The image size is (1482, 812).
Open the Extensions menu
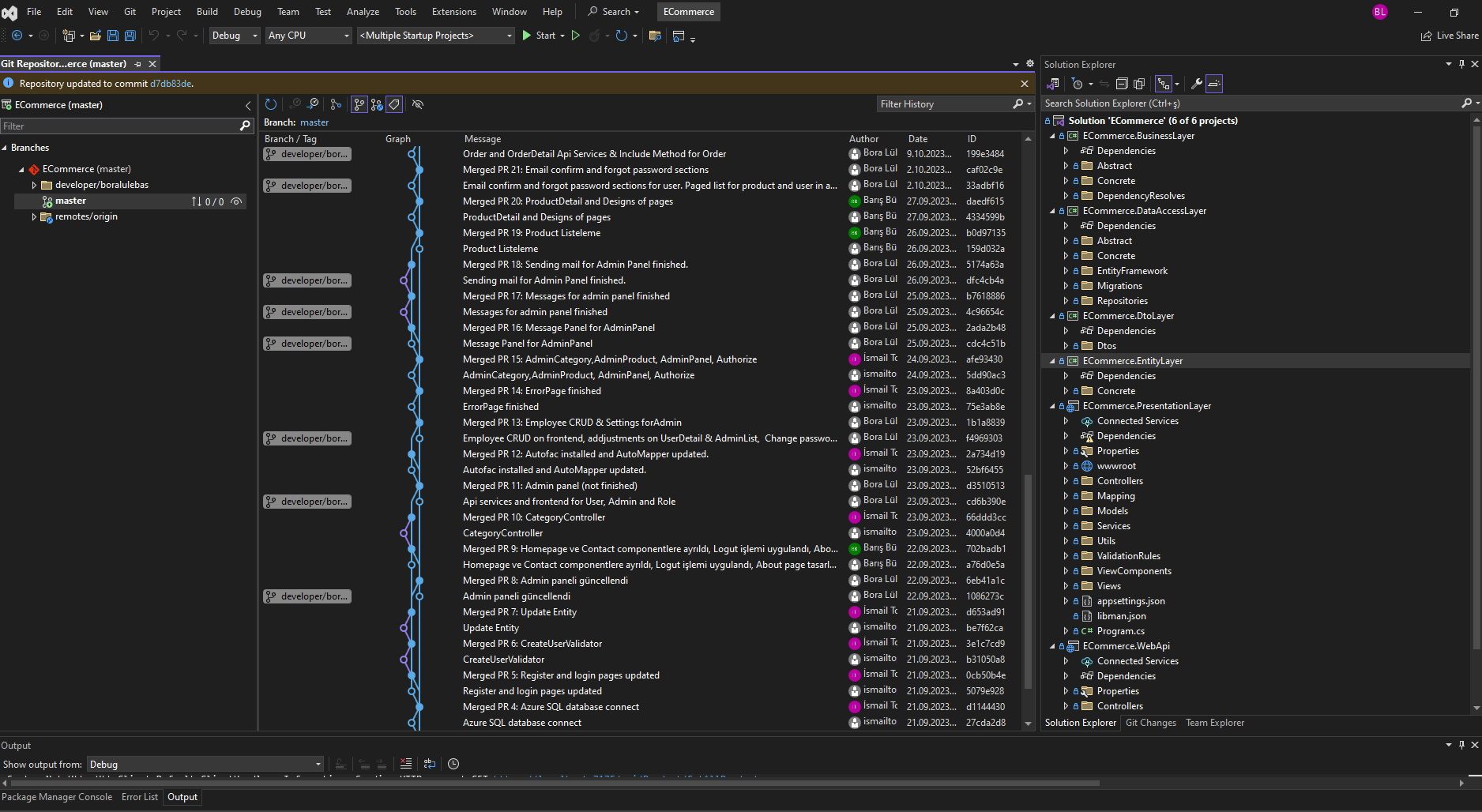453,12
